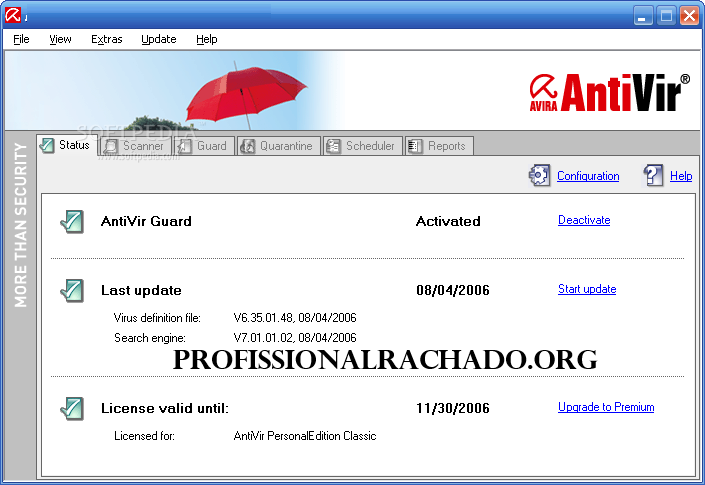
Task: Switch to the Scanner tab
Action: (137, 146)
